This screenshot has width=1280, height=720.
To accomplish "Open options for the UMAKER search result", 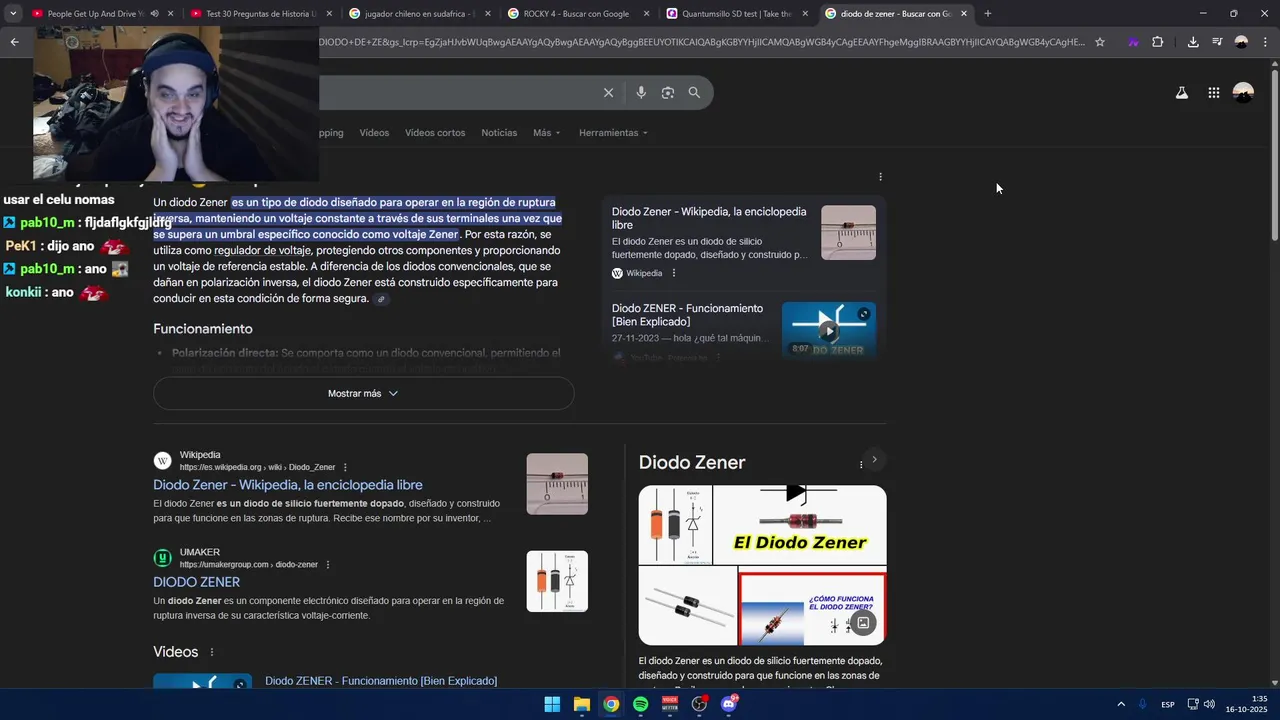I will point(327,565).
